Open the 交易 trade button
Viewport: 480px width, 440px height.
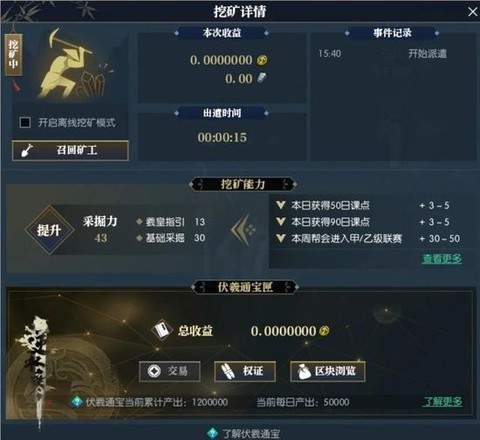[170, 371]
